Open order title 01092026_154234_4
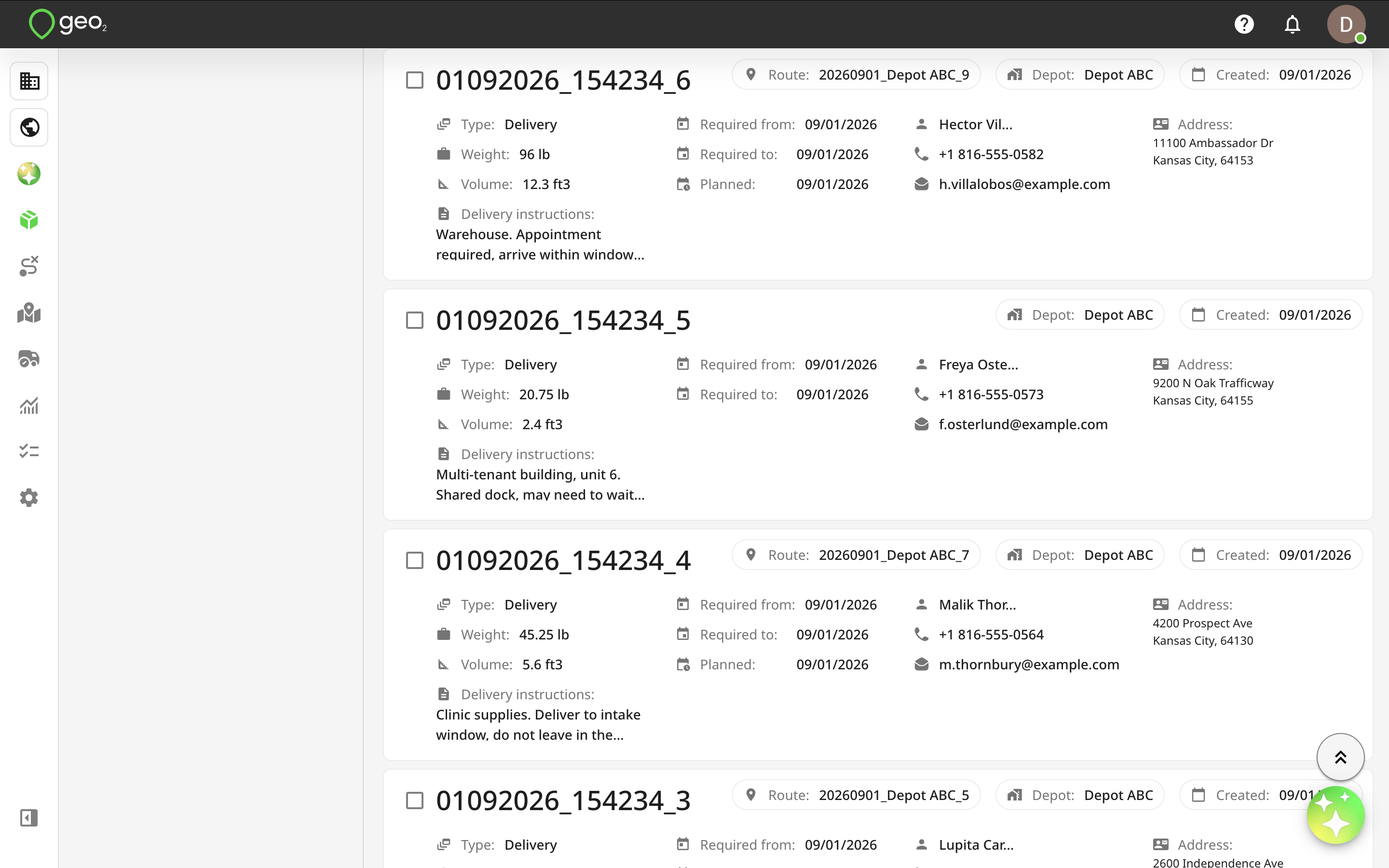The width and height of the screenshot is (1389, 868). tap(563, 560)
